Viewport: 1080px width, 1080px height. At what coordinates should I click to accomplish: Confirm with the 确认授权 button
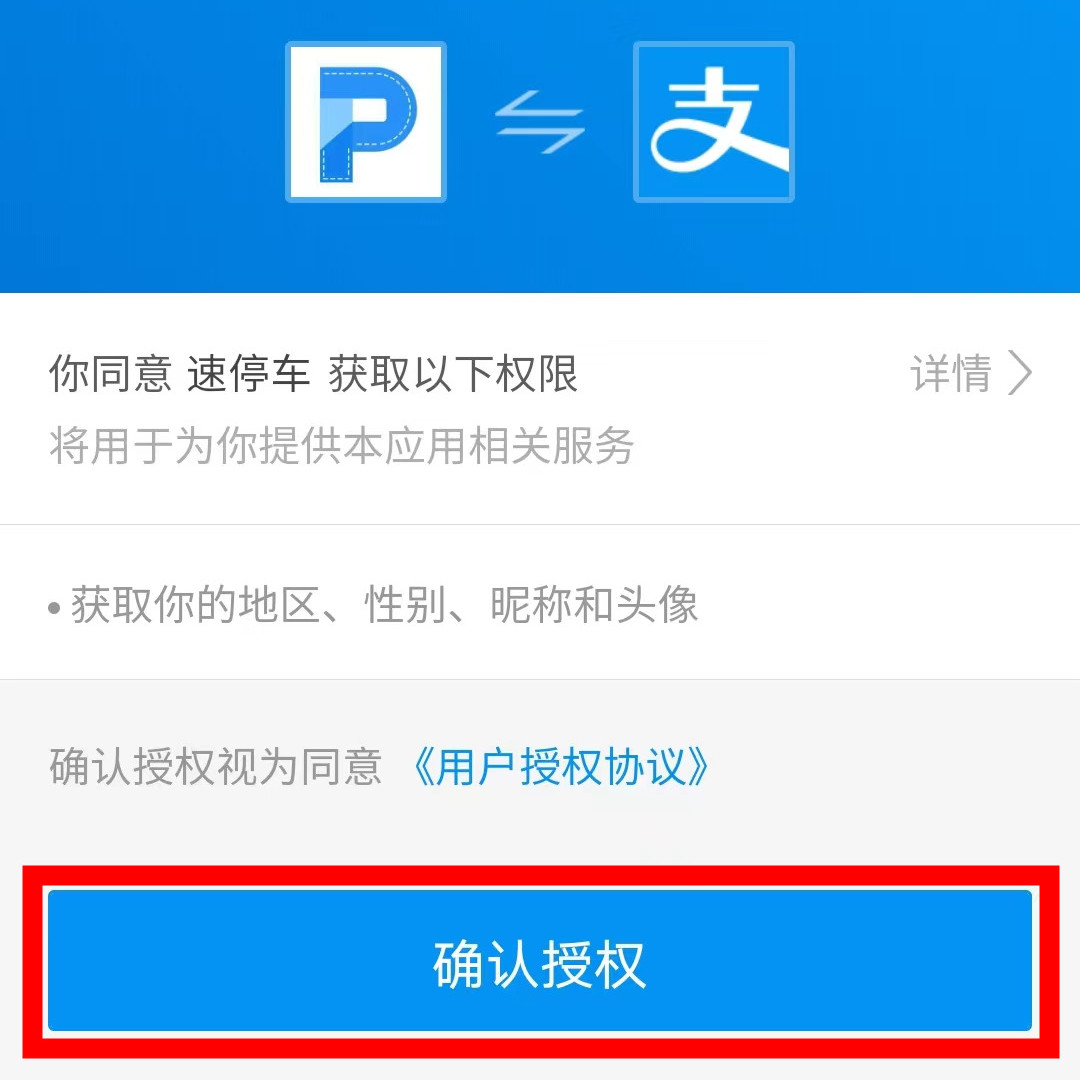point(540,961)
